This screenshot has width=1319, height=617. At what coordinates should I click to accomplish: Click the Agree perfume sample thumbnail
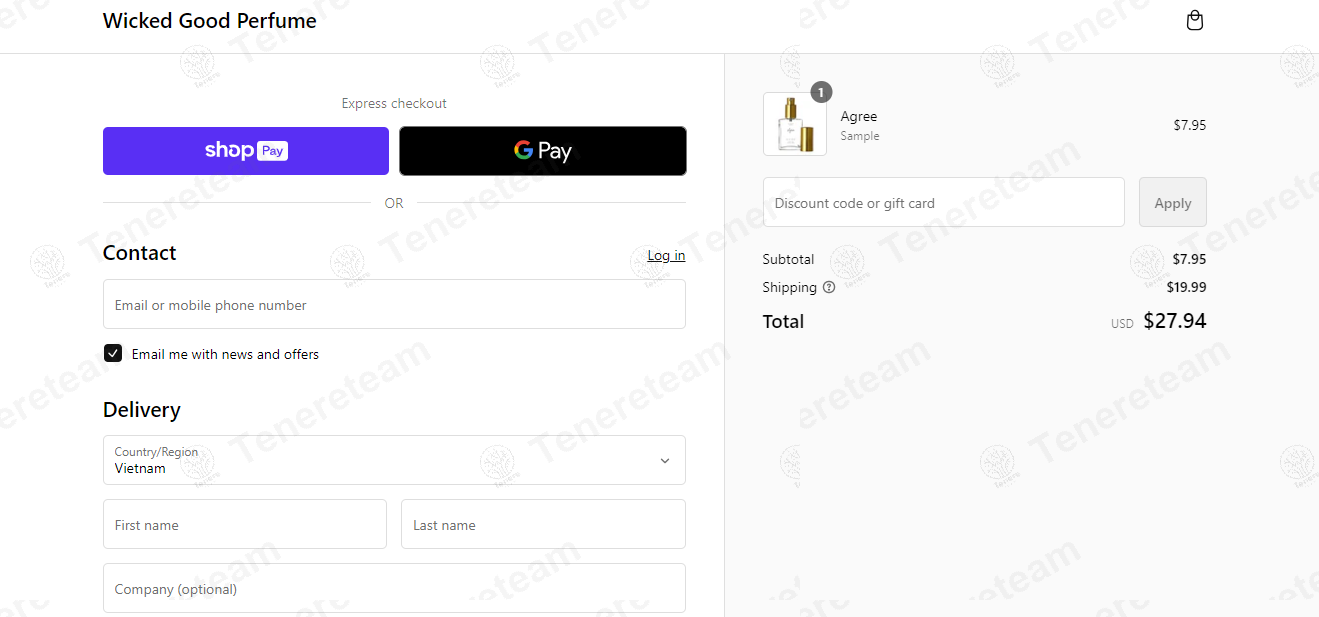(x=795, y=124)
